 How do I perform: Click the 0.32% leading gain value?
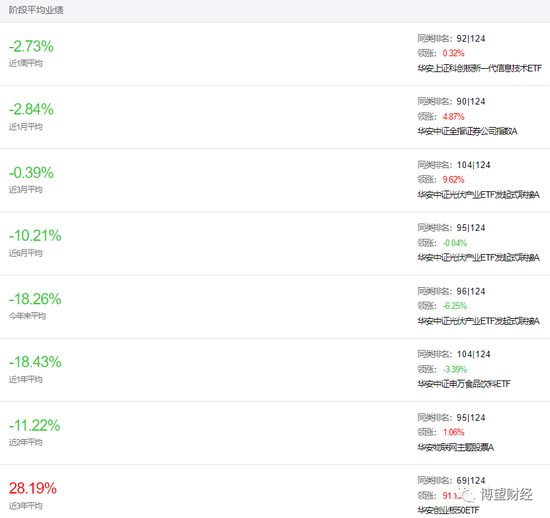[453, 53]
